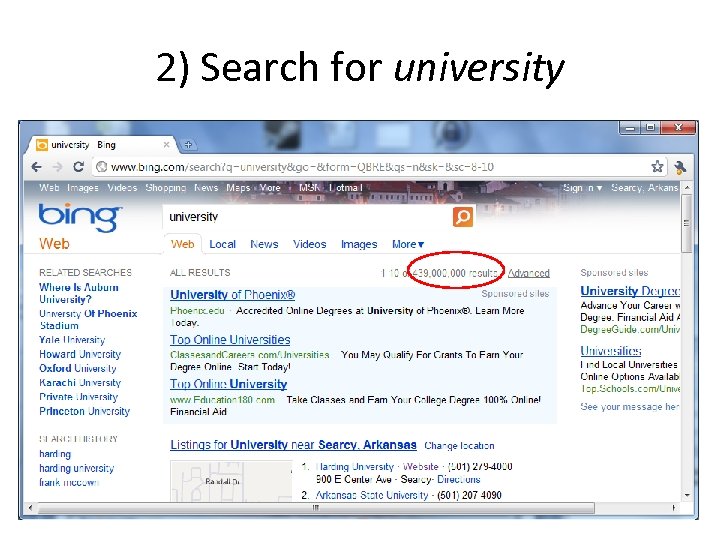Open Private University related search
This screenshot has height=540, width=720.
pos(79,397)
